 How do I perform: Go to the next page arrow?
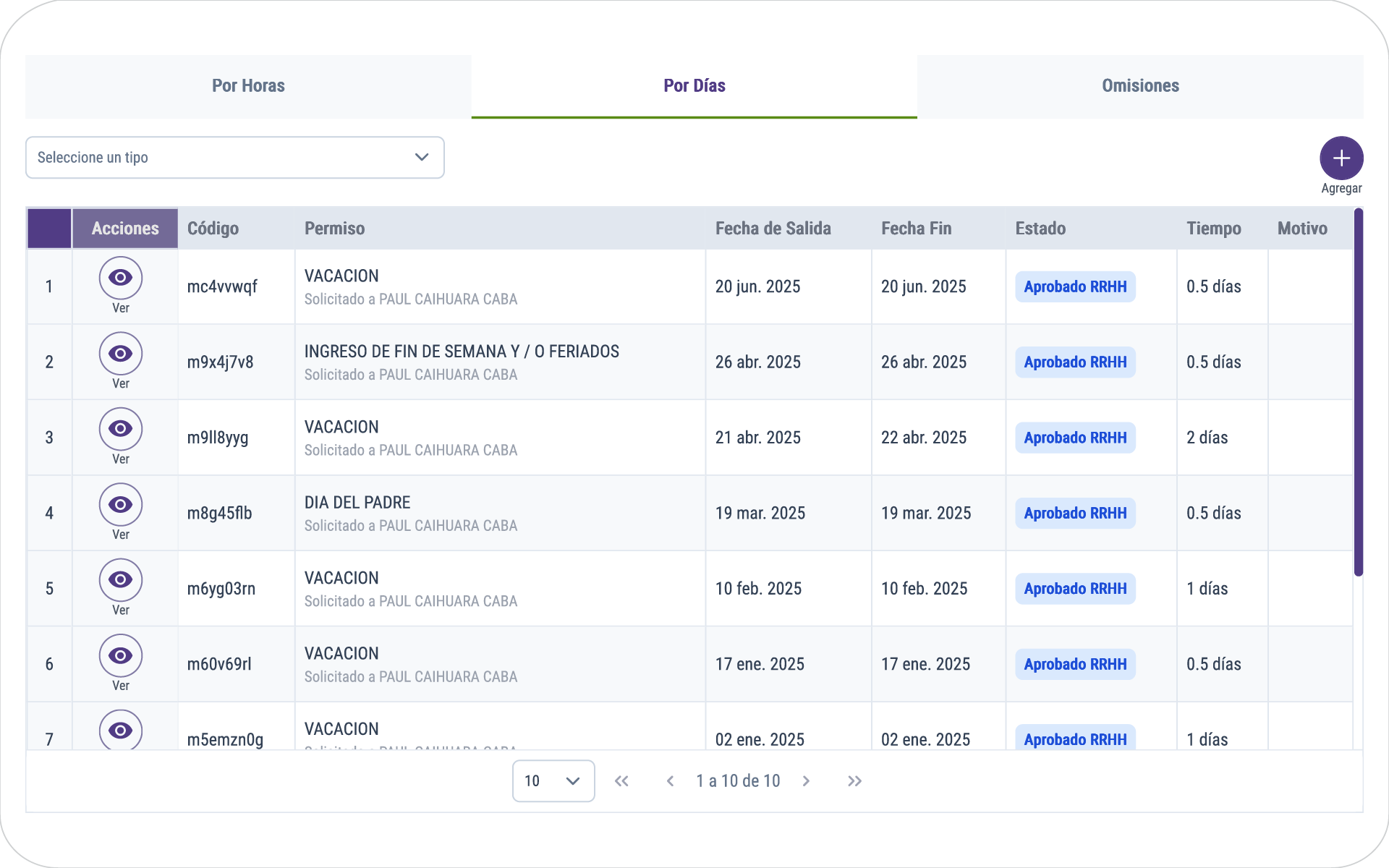[806, 781]
